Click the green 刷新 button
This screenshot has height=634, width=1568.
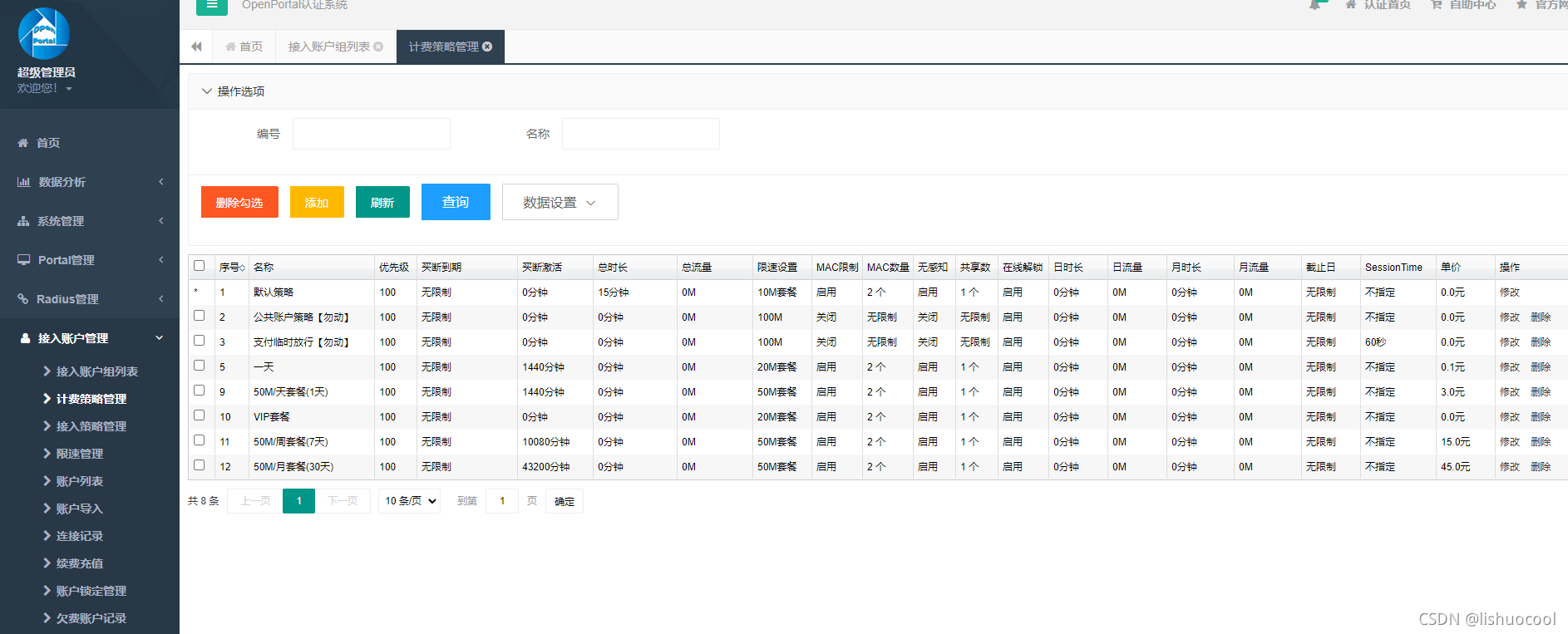tap(382, 202)
